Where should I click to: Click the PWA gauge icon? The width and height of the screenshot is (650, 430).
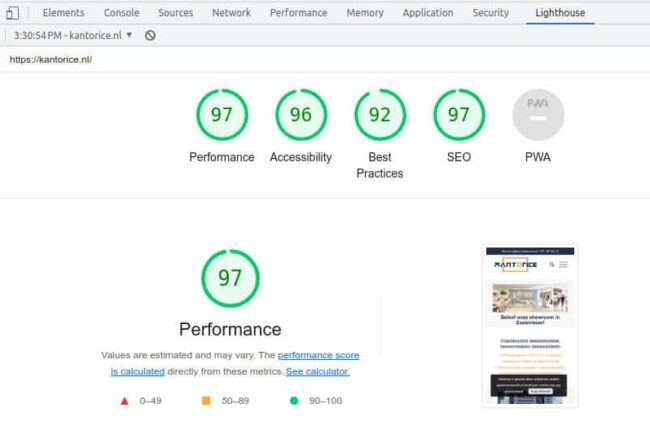tap(538, 115)
